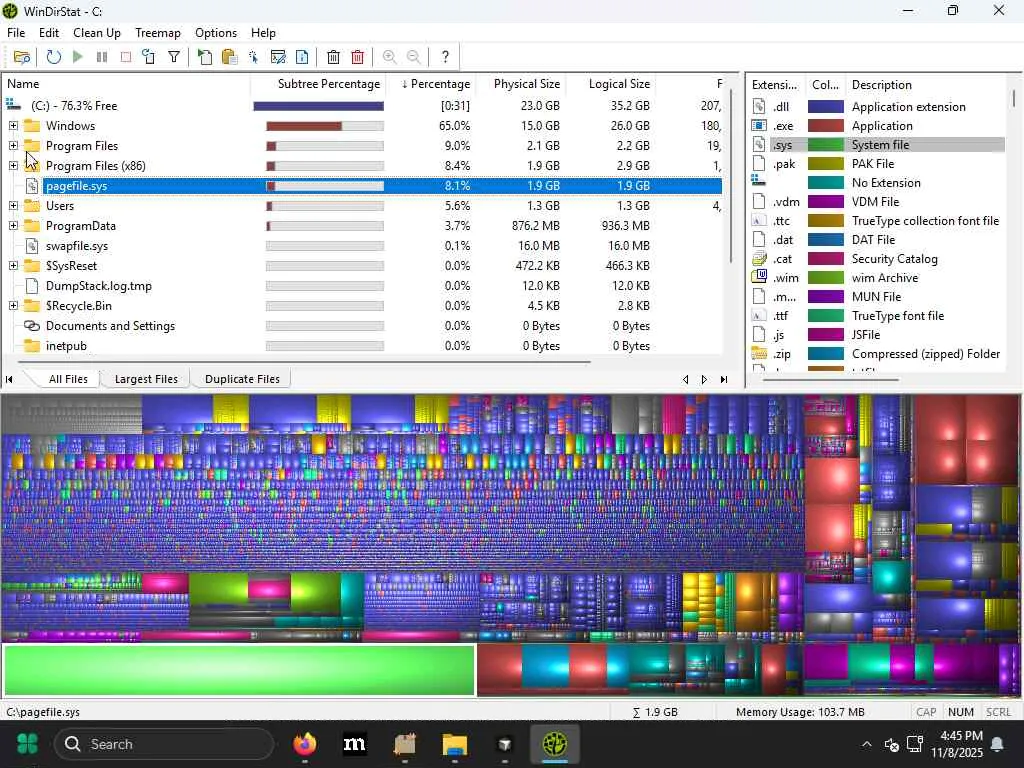Select the TrueType font file row

tap(877, 315)
